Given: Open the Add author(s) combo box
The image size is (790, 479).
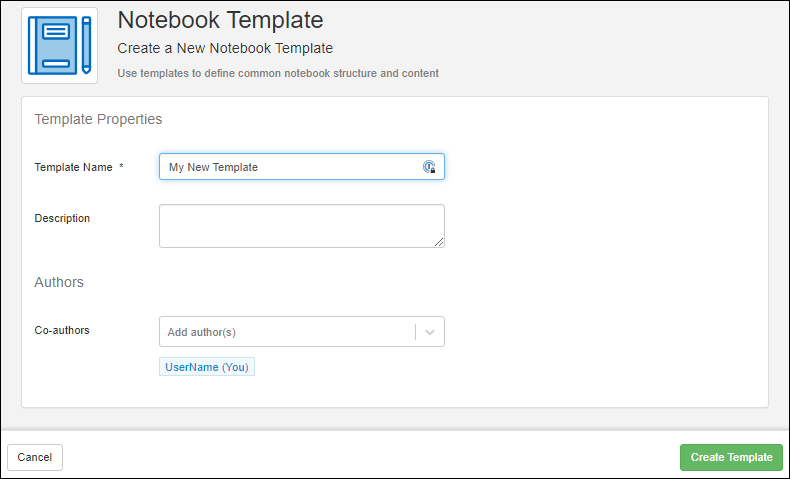Looking at the screenshot, I should click(287, 332).
